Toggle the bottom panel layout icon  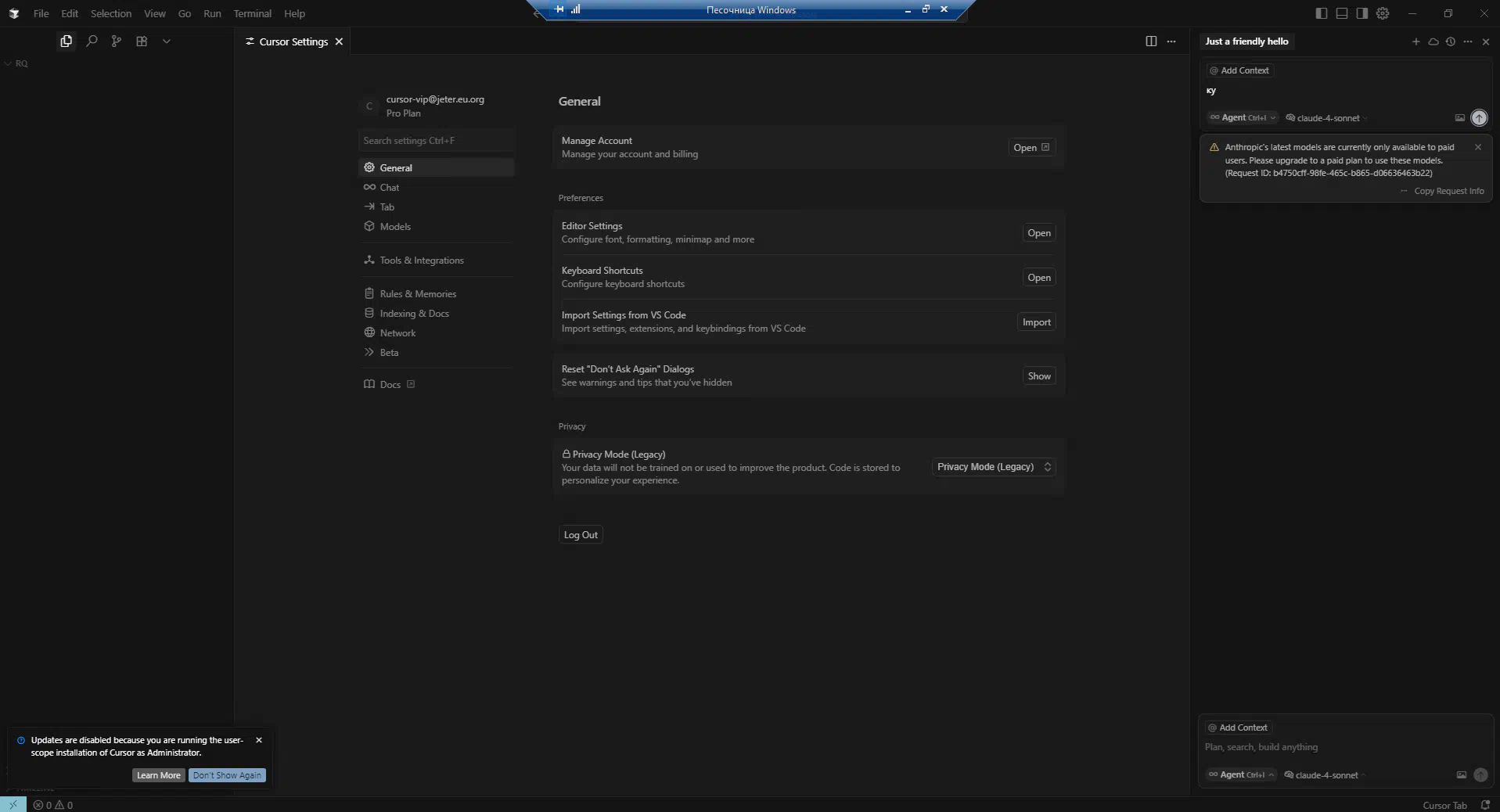coord(1342,13)
